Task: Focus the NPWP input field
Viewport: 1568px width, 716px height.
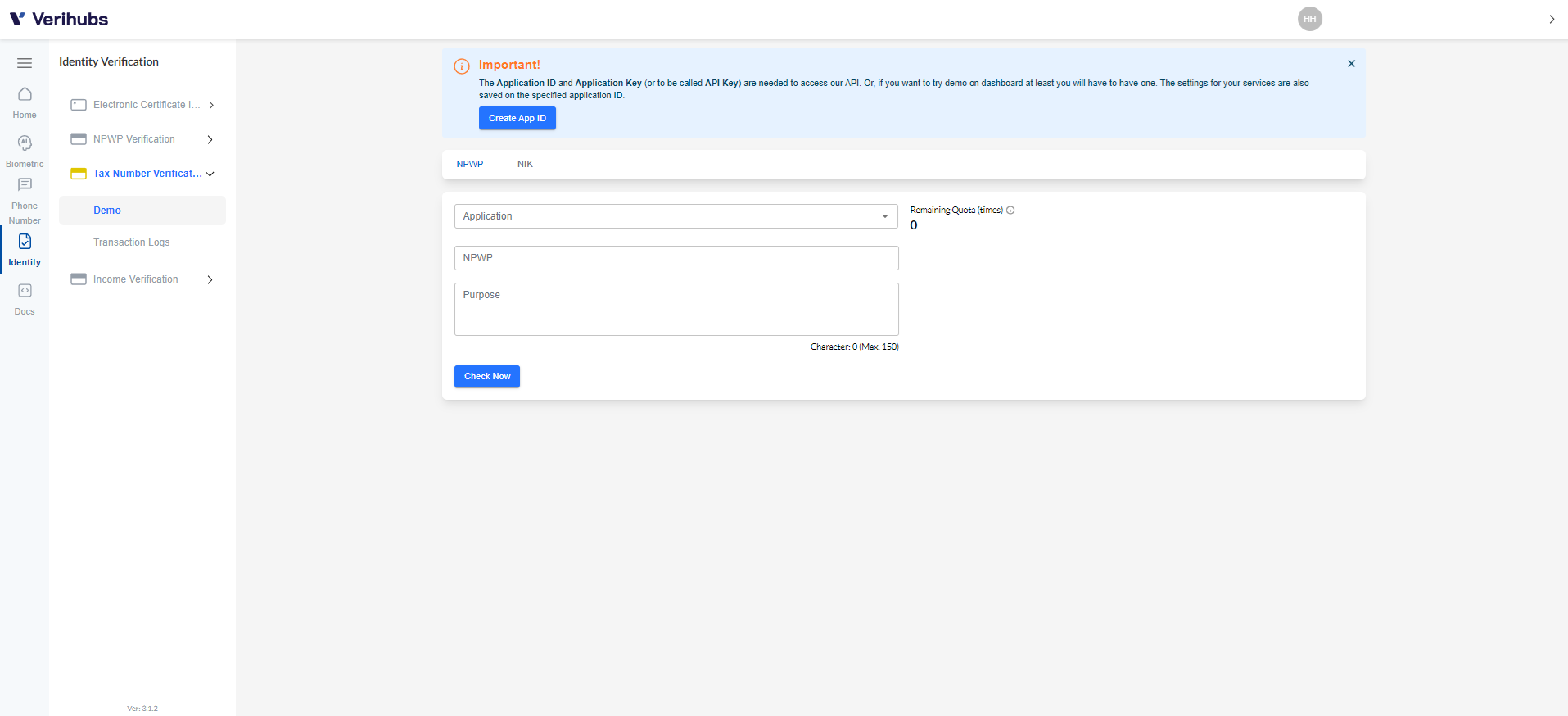Action: click(676, 258)
